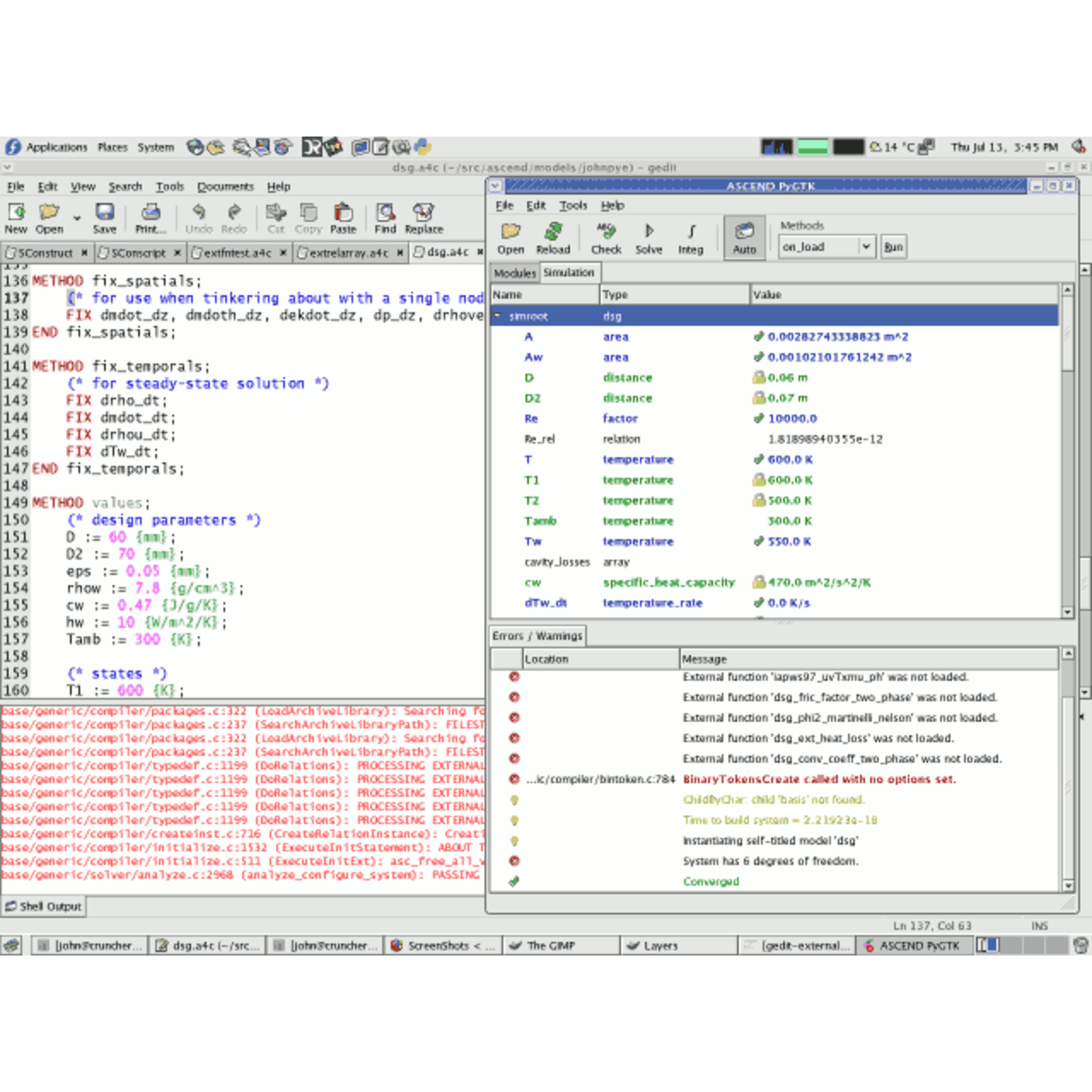Image resolution: width=1092 pixels, height=1092 pixels.
Task: Click gedit's Save icon
Action: [x=104, y=218]
